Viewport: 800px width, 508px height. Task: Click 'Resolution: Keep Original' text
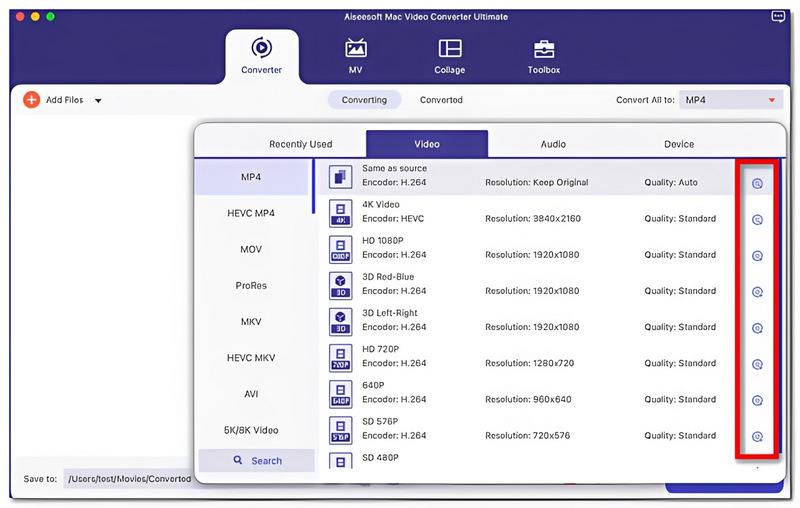tap(537, 183)
